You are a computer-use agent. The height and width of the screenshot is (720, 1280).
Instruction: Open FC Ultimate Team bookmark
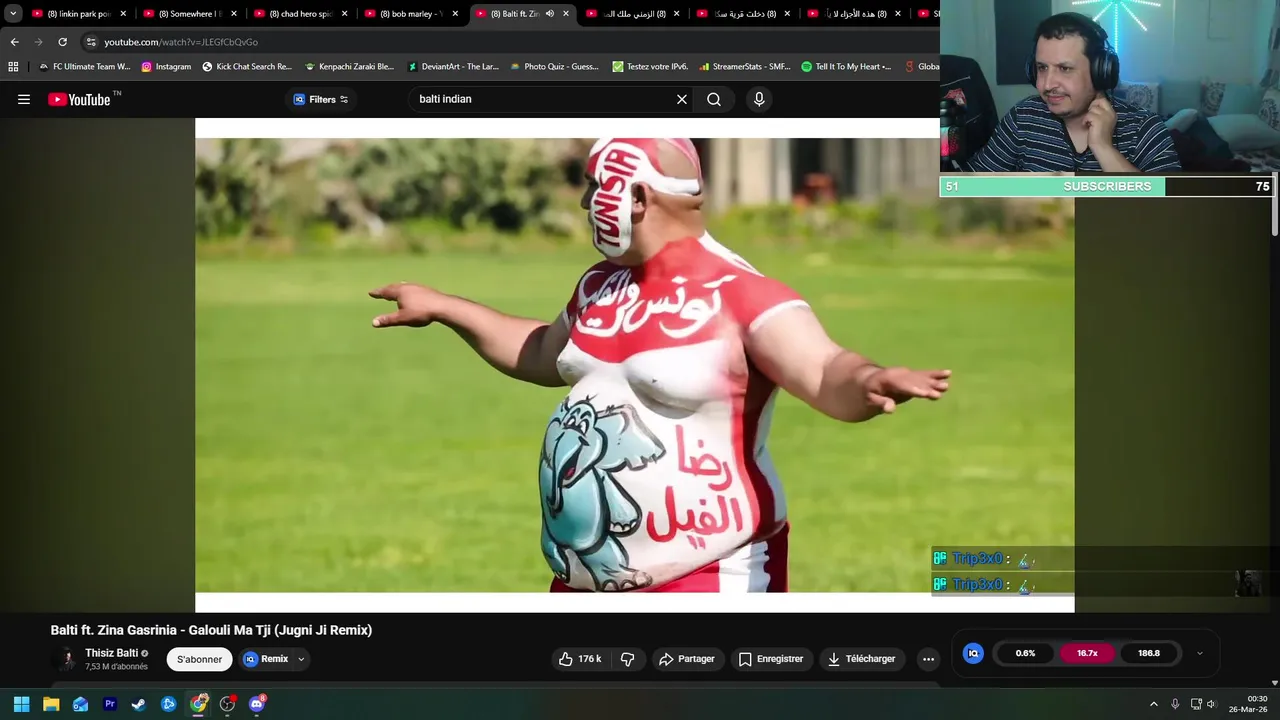click(84, 67)
